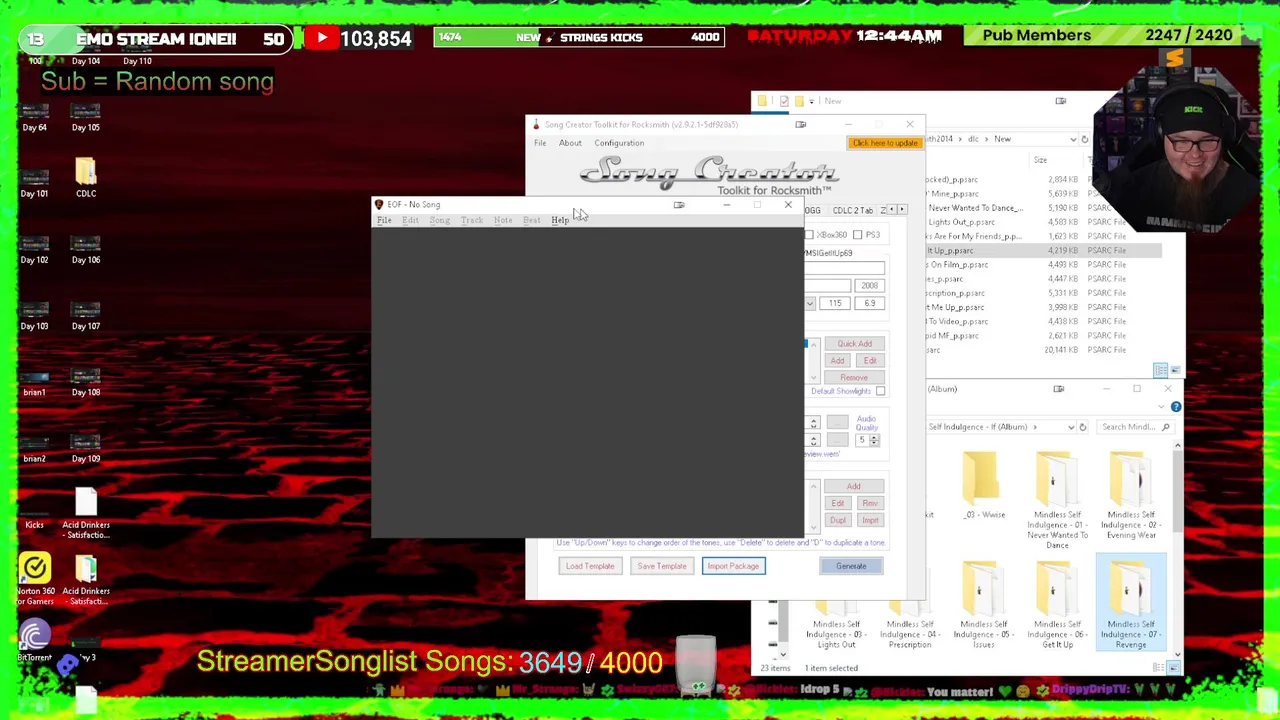Tick the XBox360 platform checkbox
Image resolution: width=1280 pixels, height=720 pixels.
tap(810, 235)
